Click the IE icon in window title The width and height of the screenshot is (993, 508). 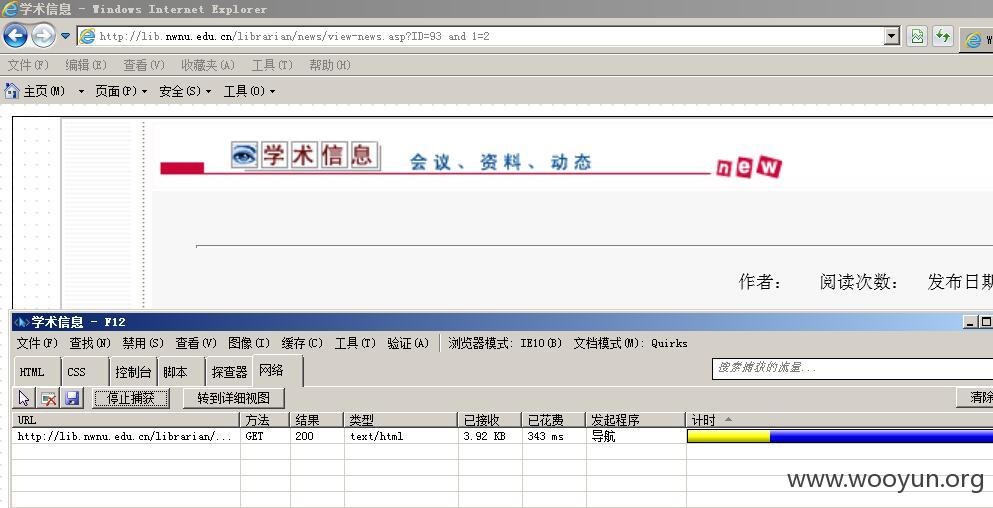click(x=9, y=9)
